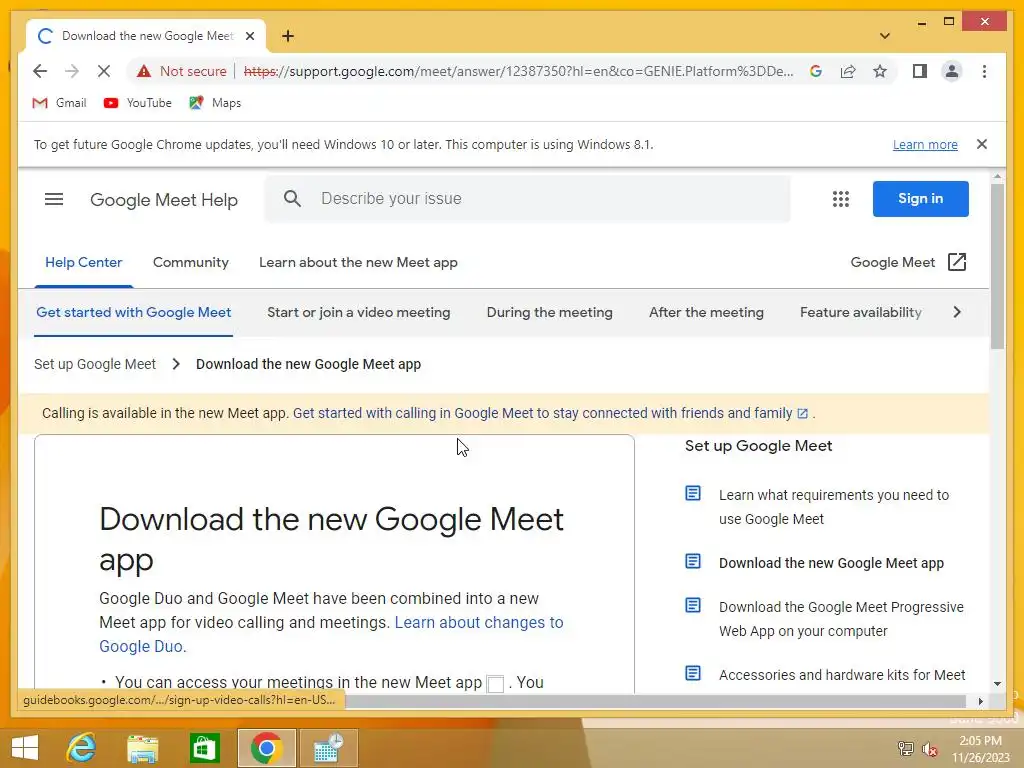Click the page URL in address bar
This screenshot has width=1024, height=768.
point(519,71)
